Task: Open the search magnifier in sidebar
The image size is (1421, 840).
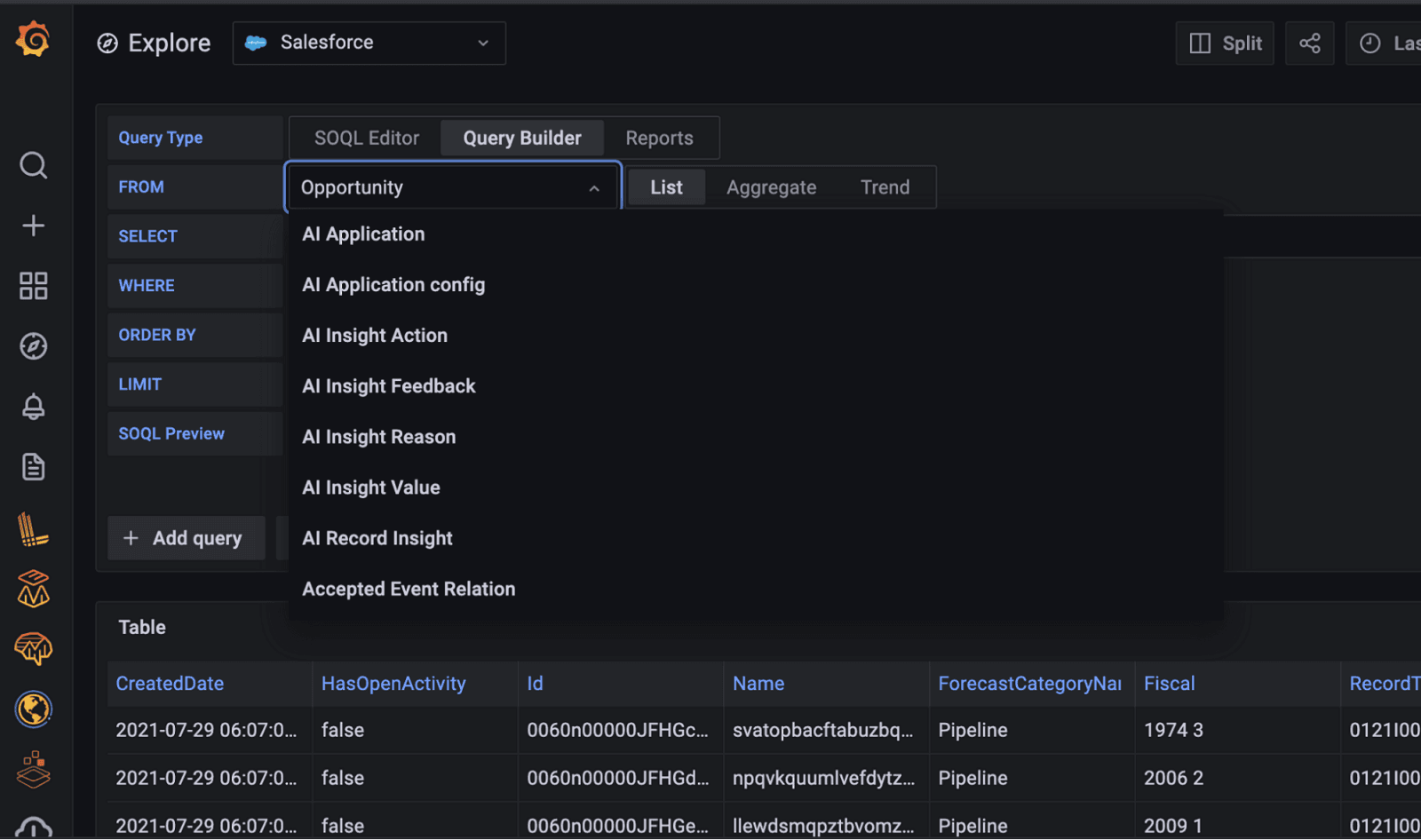Action: tap(33, 165)
